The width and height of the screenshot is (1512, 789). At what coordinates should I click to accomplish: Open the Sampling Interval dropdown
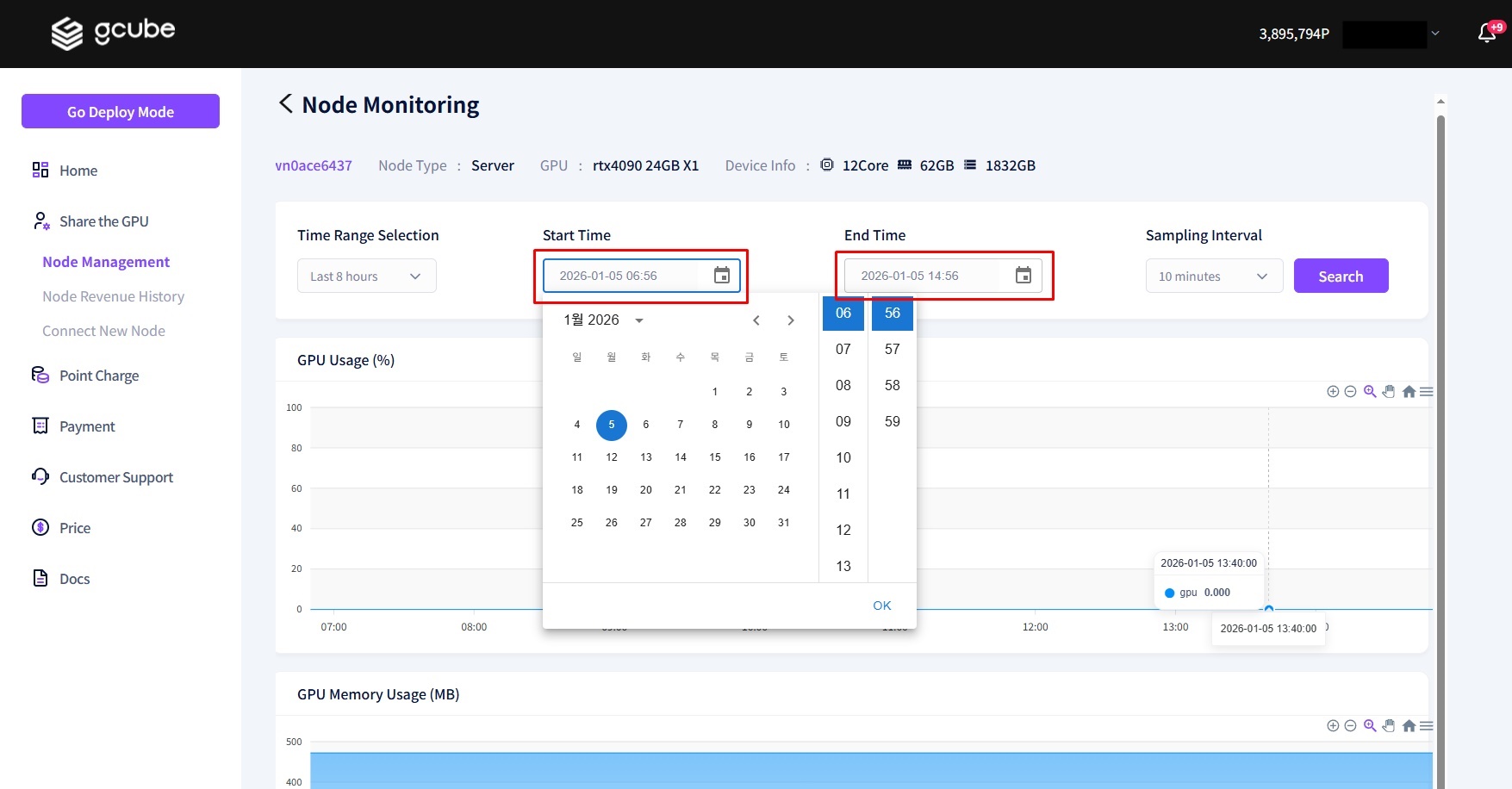1214,276
